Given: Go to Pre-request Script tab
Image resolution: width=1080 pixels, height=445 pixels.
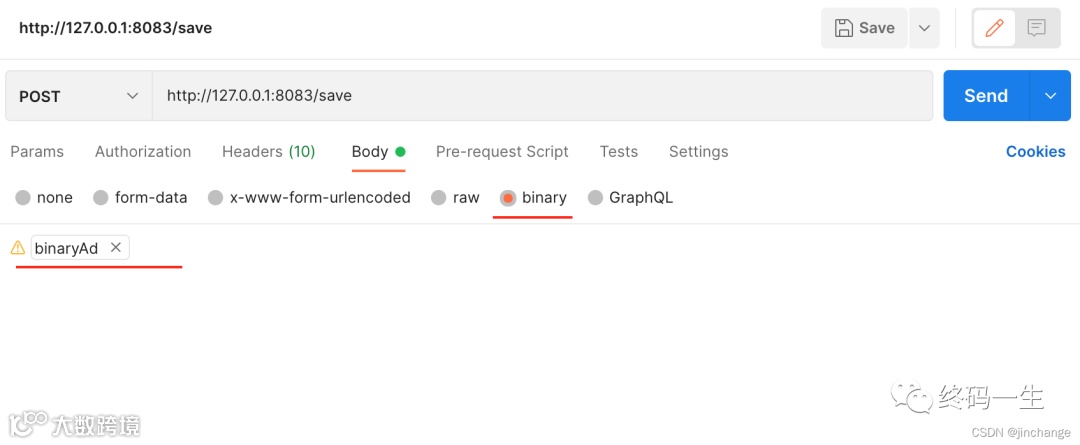Looking at the screenshot, I should click(502, 152).
